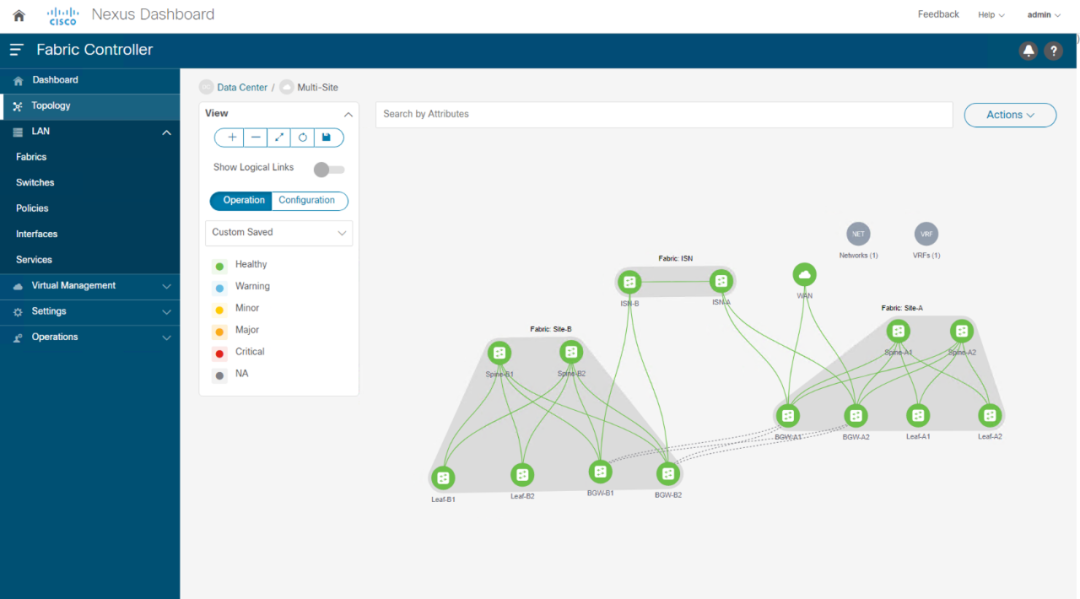Open the notifications bell
Viewport: 1080px width, 599px height.
(1028, 51)
